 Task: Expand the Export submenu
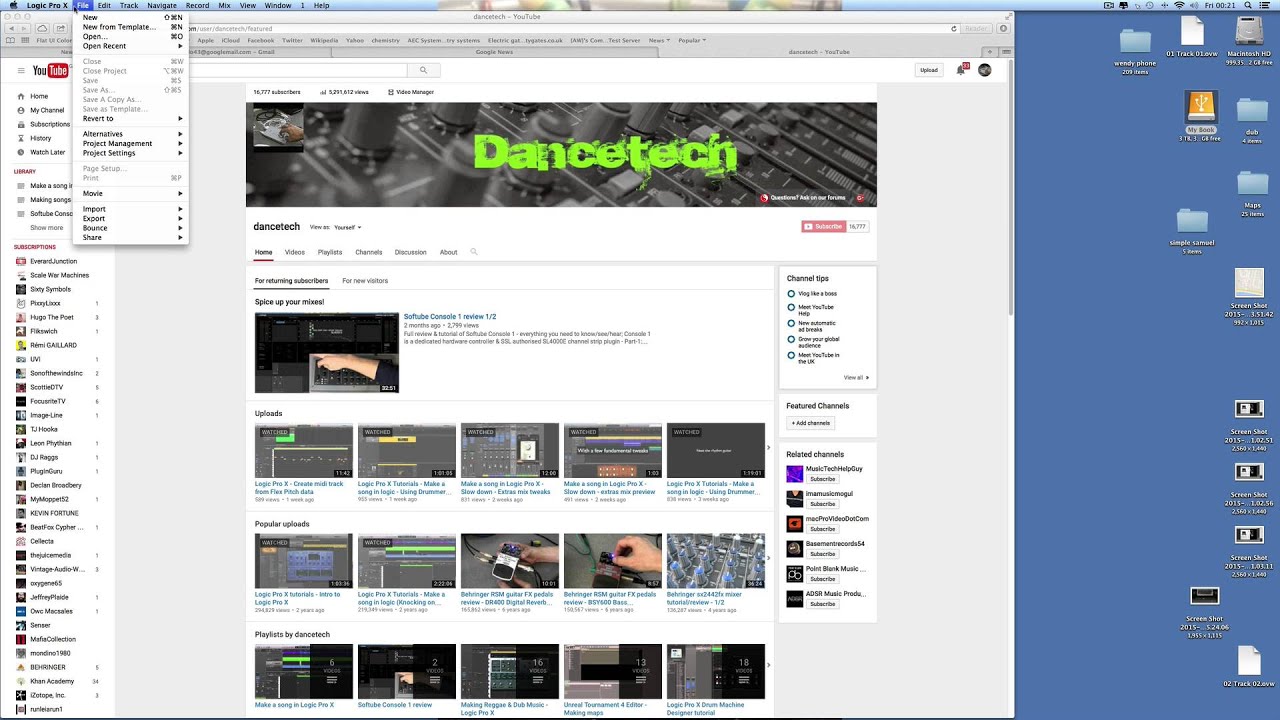pyautogui.click(x=131, y=218)
